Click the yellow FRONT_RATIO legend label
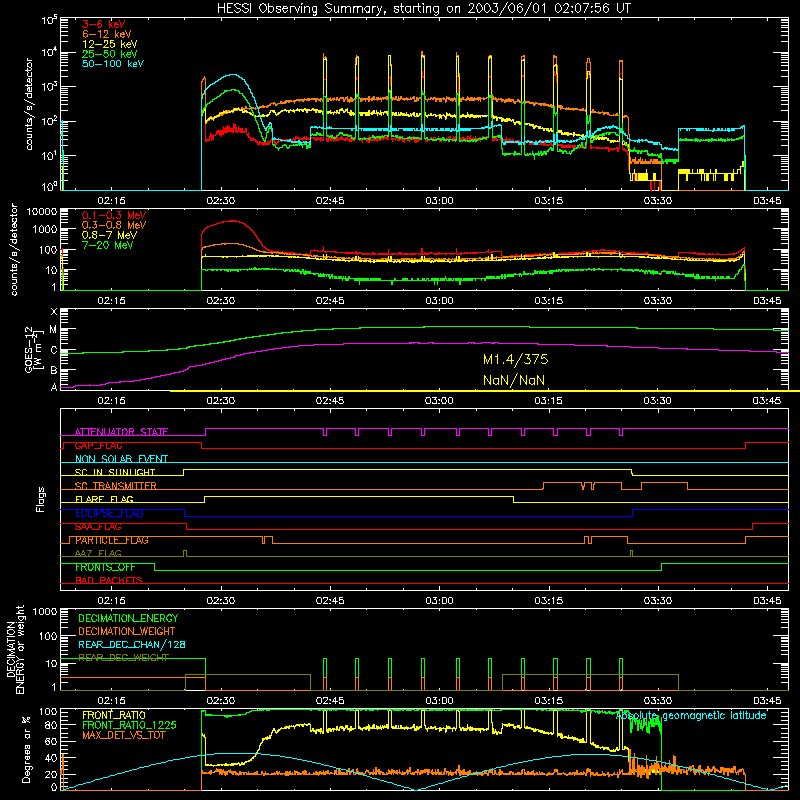The height and width of the screenshot is (800, 800). (114, 715)
